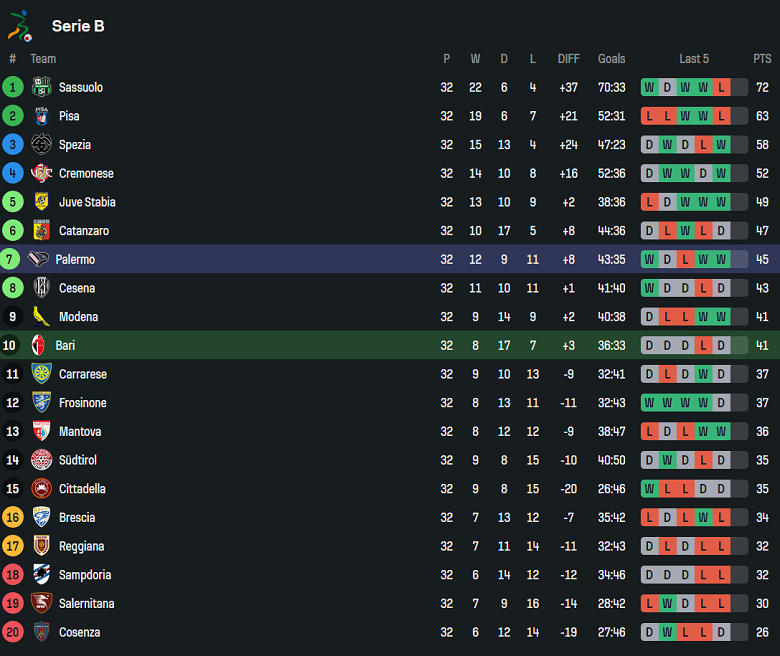Click the Sassuolo club crest
The width and height of the screenshot is (780, 656).
click(41, 87)
